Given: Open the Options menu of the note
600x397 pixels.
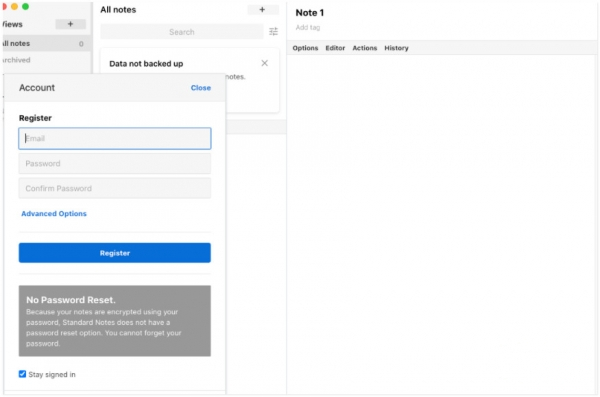Looking at the screenshot, I should pyautogui.click(x=305, y=48).
